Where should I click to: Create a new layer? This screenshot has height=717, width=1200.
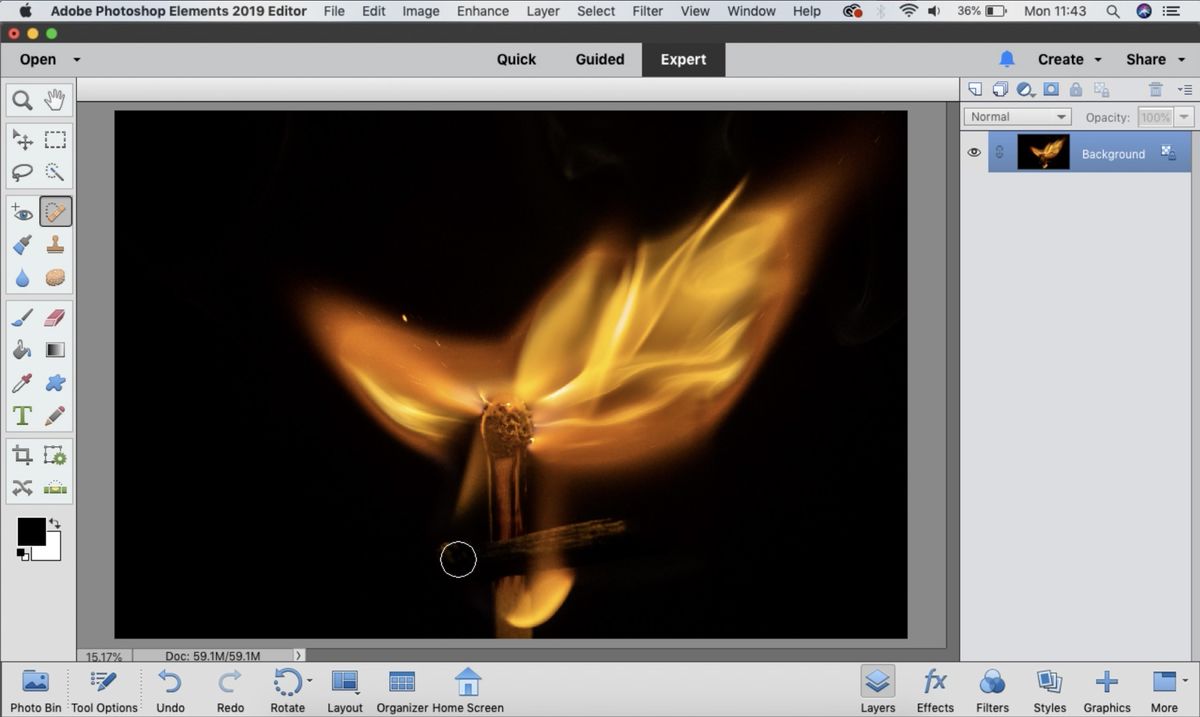pyautogui.click(x=975, y=89)
